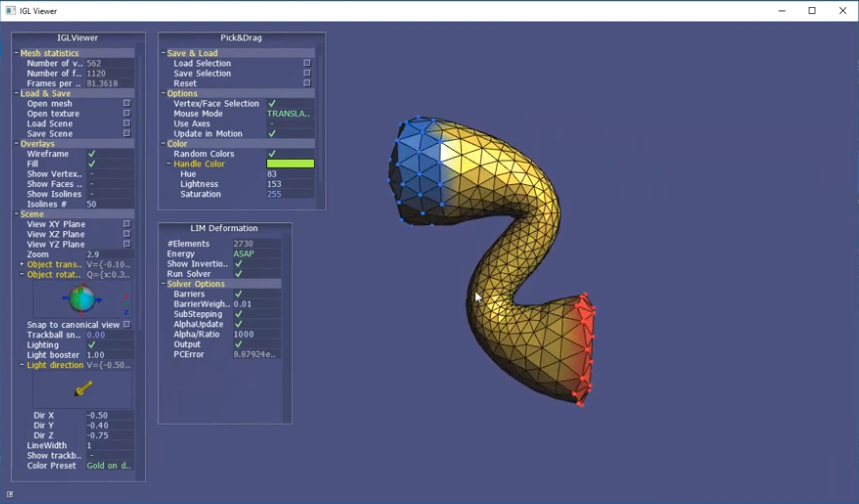Click the Energy ASAP value
This screenshot has width=859, height=504.
(x=244, y=254)
